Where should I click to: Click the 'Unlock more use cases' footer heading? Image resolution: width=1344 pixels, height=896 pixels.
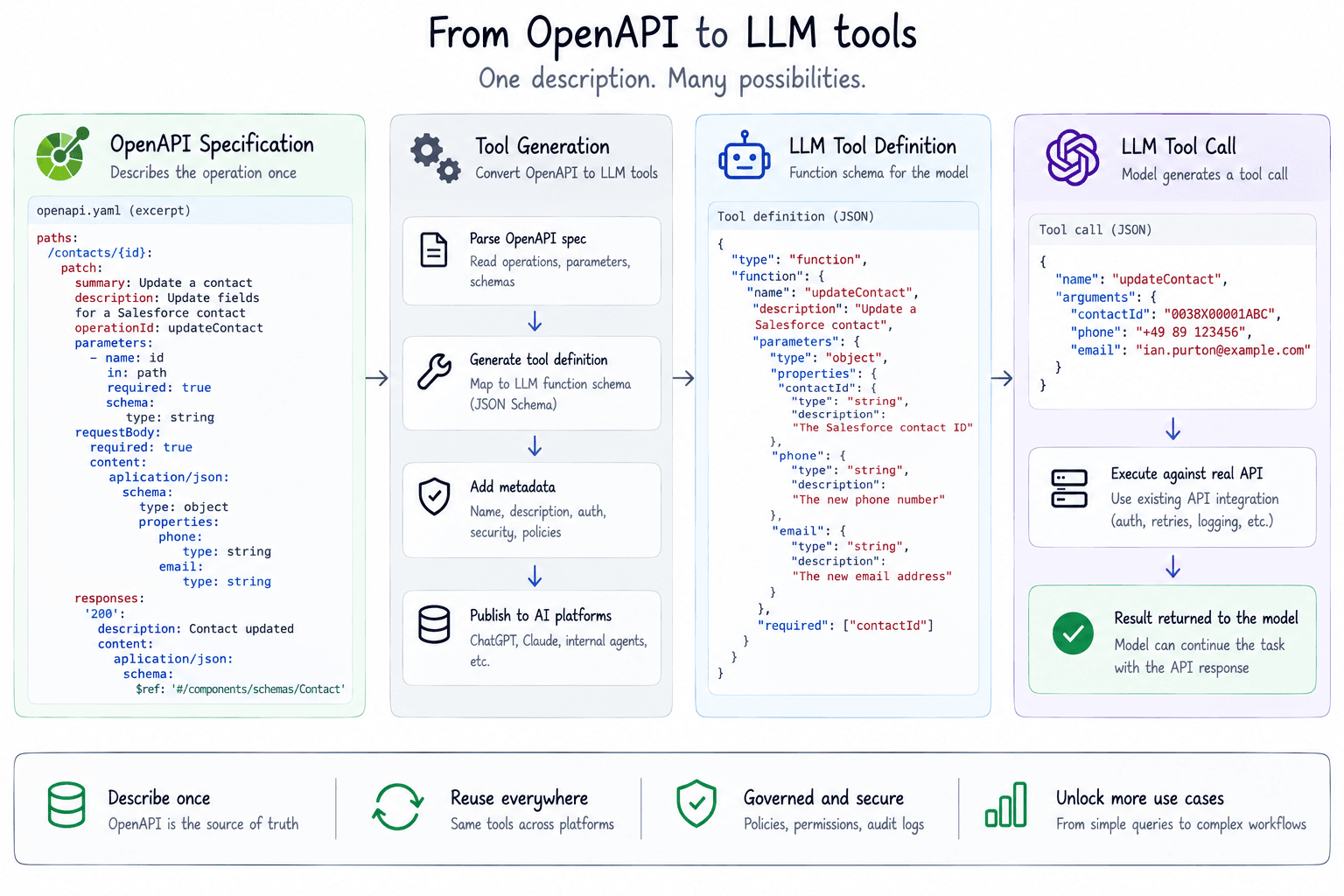[x=1139, y=798]
